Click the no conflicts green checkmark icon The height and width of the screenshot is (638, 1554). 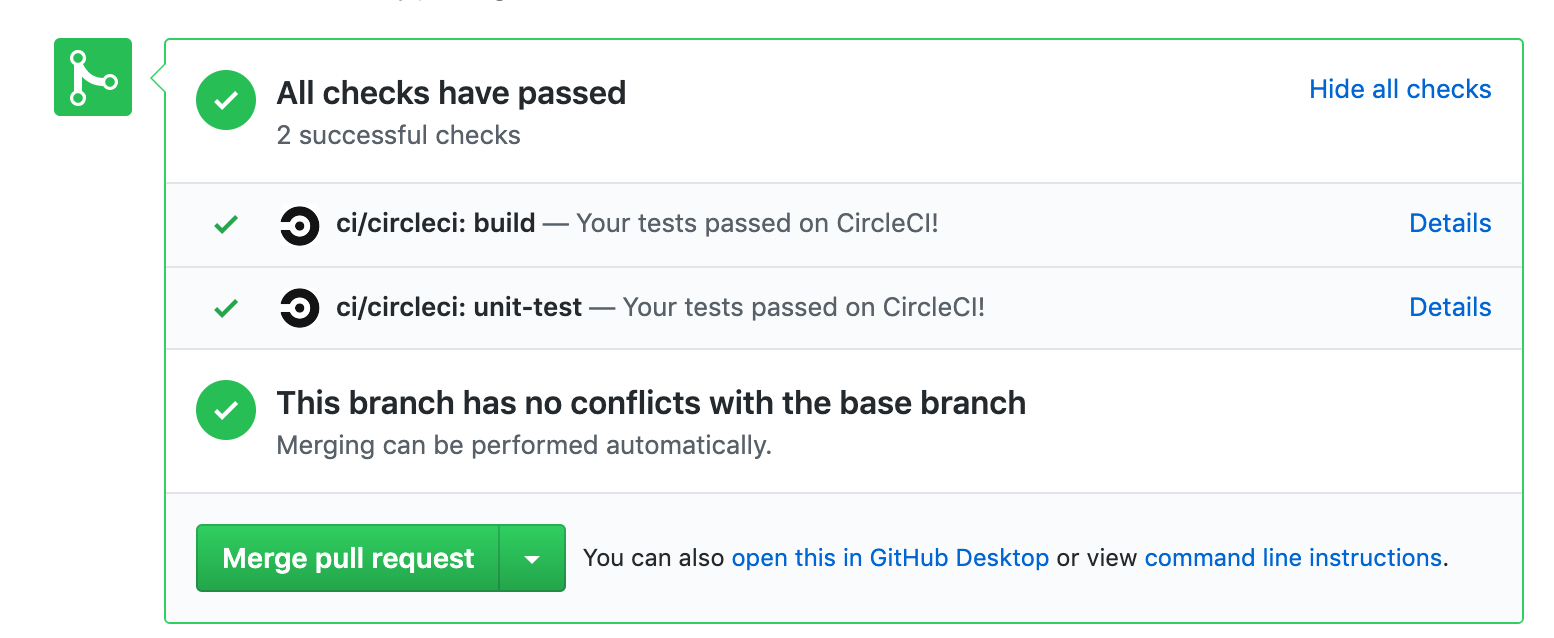click(x=226, y=410)
